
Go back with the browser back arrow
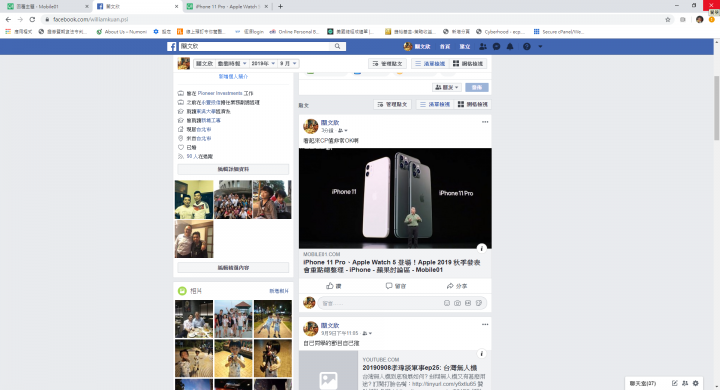(8, 19)
